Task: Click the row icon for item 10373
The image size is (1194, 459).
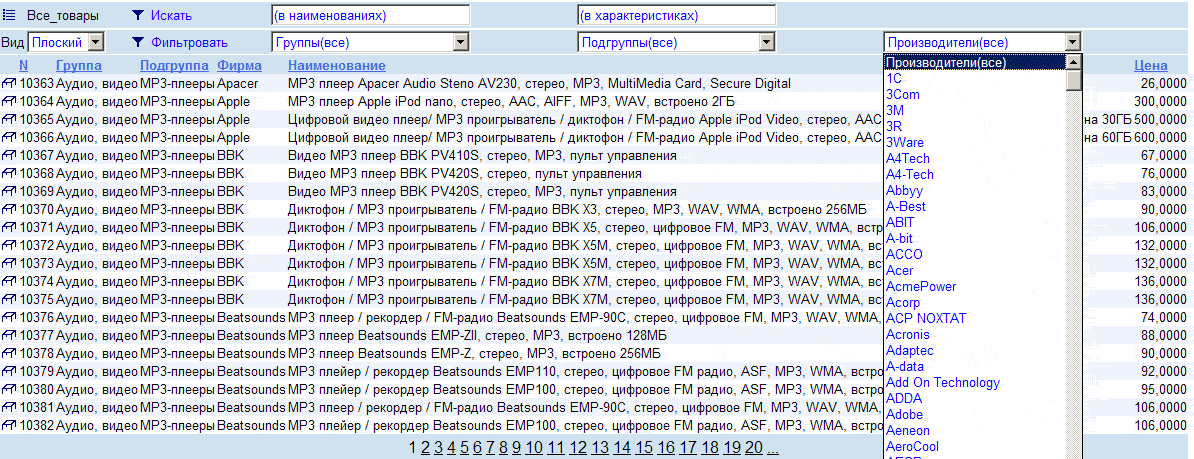Action: 10,263
